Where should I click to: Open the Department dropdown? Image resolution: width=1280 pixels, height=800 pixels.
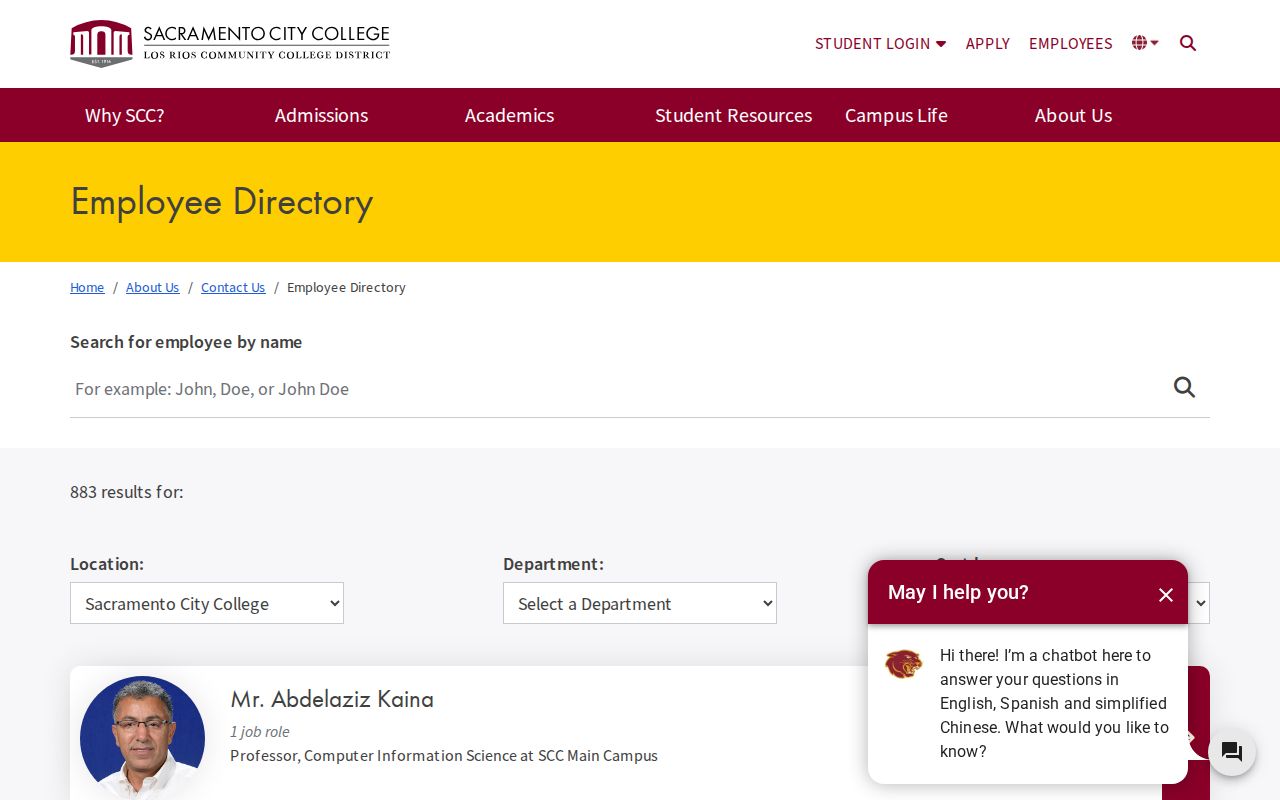[640, 603]
